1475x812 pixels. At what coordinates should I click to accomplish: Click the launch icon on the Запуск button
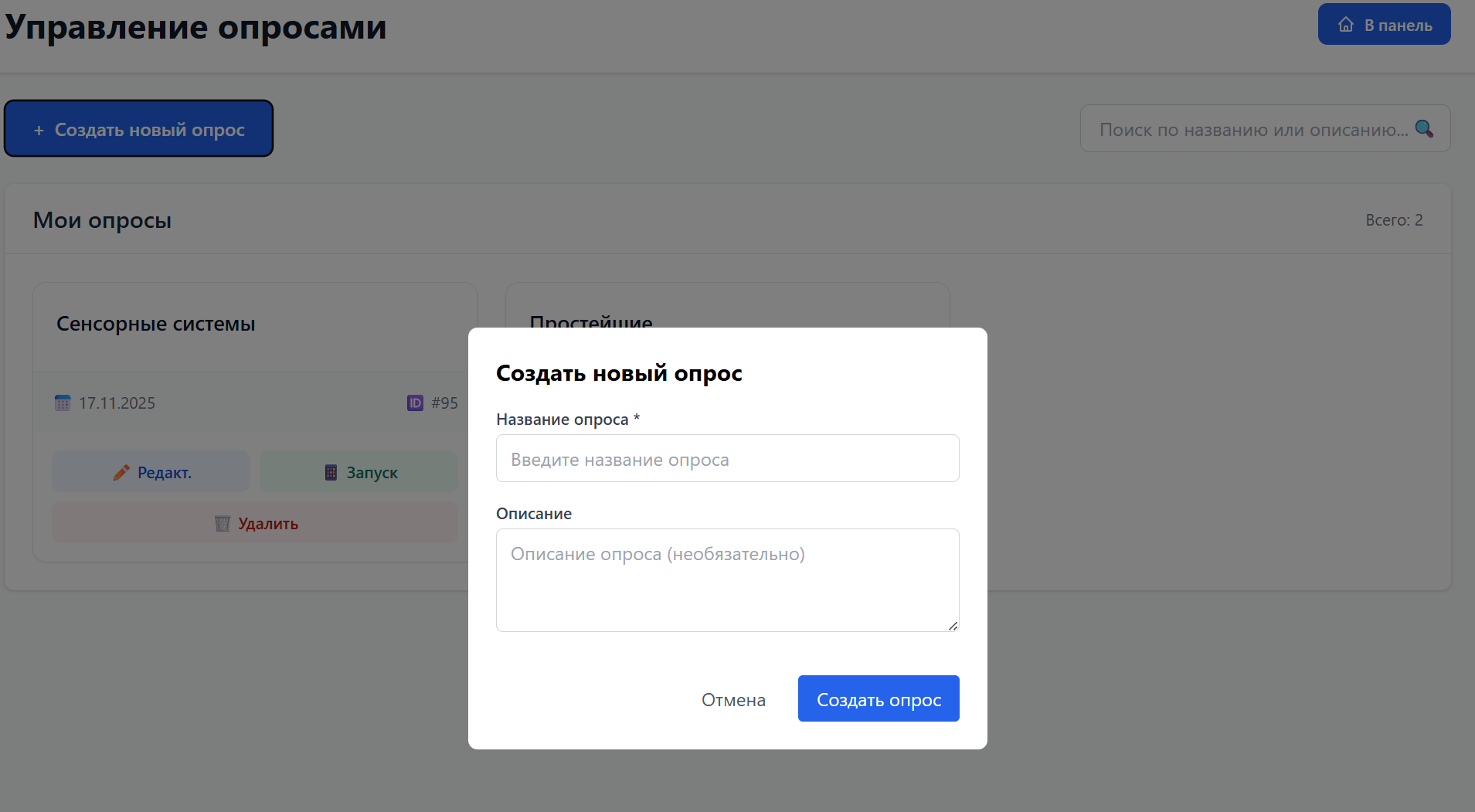point(331,473)
